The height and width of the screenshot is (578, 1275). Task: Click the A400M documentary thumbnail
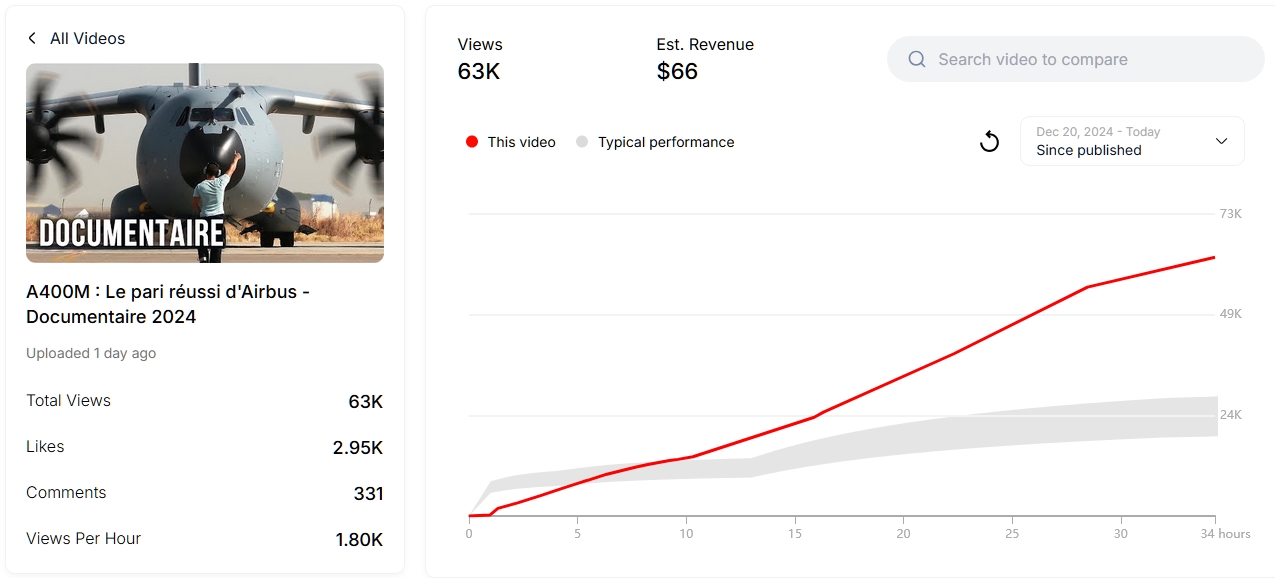(205, 163)
